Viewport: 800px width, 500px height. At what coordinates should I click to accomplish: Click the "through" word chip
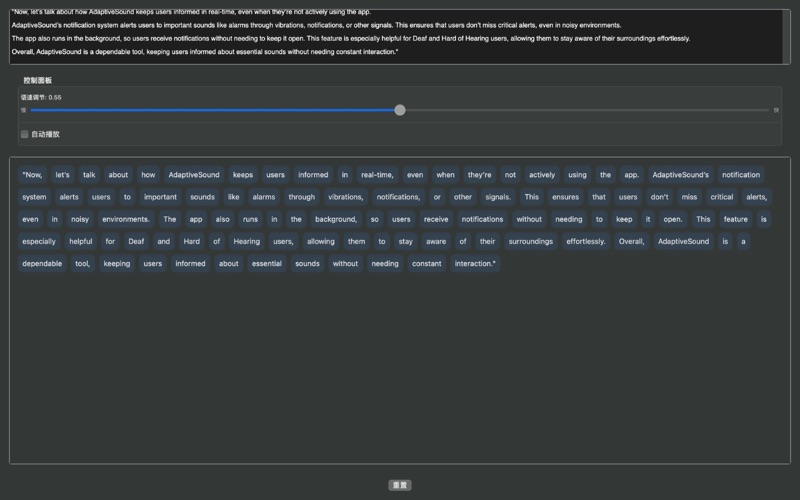pyautogui.click(x=302, y=197)
